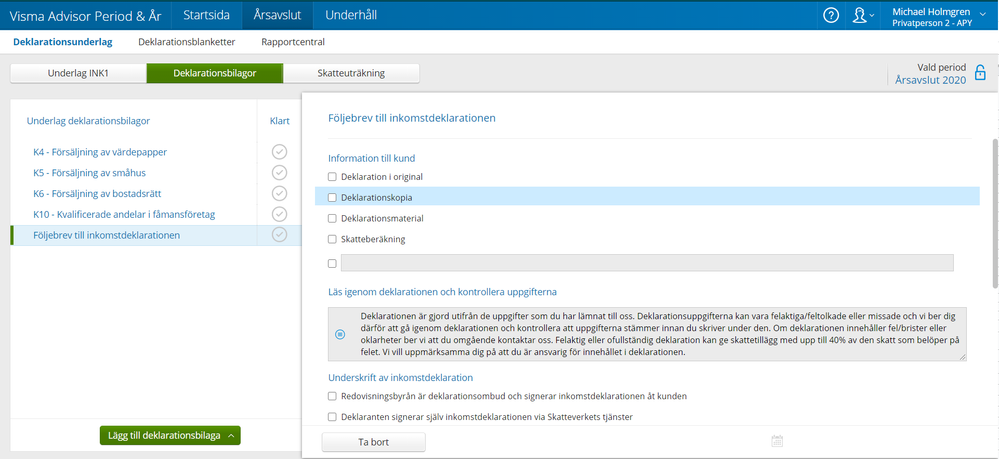Image resolution: width=999 pixels, height=459 pixels.
Task: Switch to the Skatteuträkning tab
Action: (x=350, y=73)
